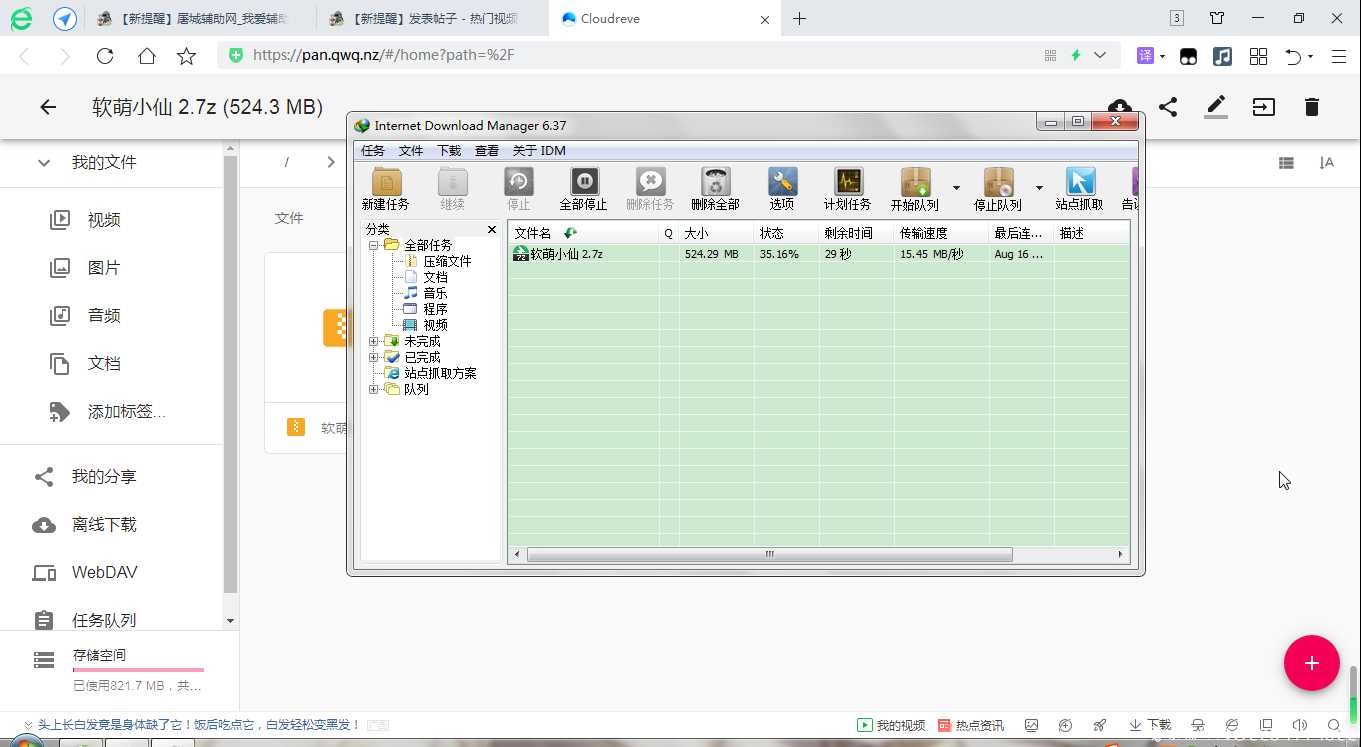The image size is (1361, 747).
Task: Click the Cloudreve delete trash icon
Action: click(1312, 107)
